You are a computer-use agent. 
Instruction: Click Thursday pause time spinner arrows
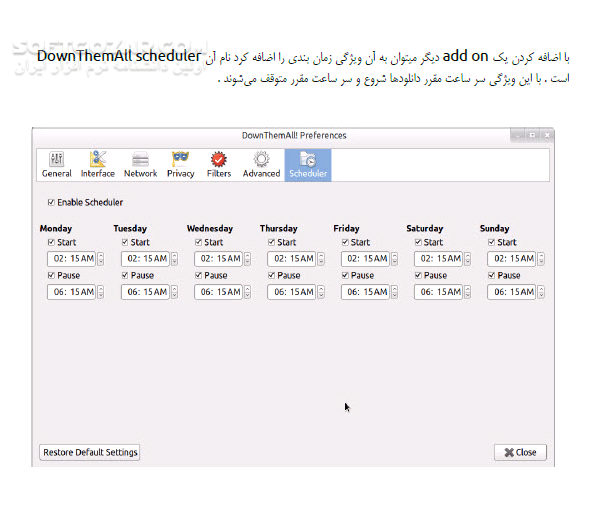coord(321,292)
